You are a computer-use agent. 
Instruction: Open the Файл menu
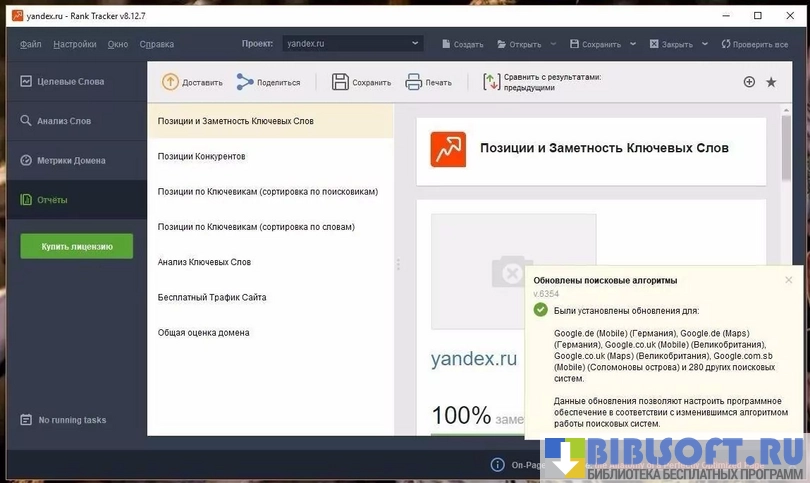point(30,44)
